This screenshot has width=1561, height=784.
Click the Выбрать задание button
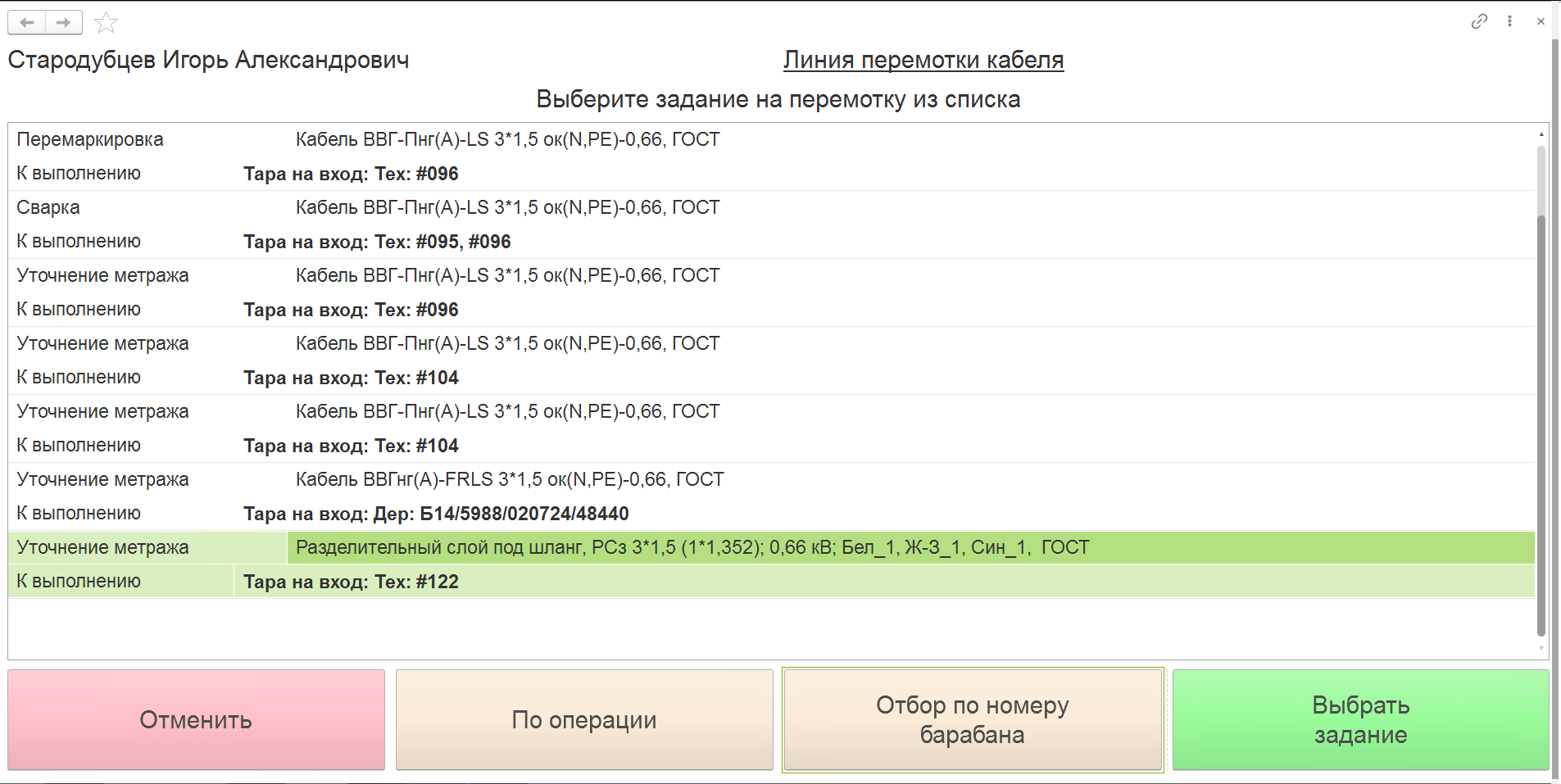coord(1360,720)
